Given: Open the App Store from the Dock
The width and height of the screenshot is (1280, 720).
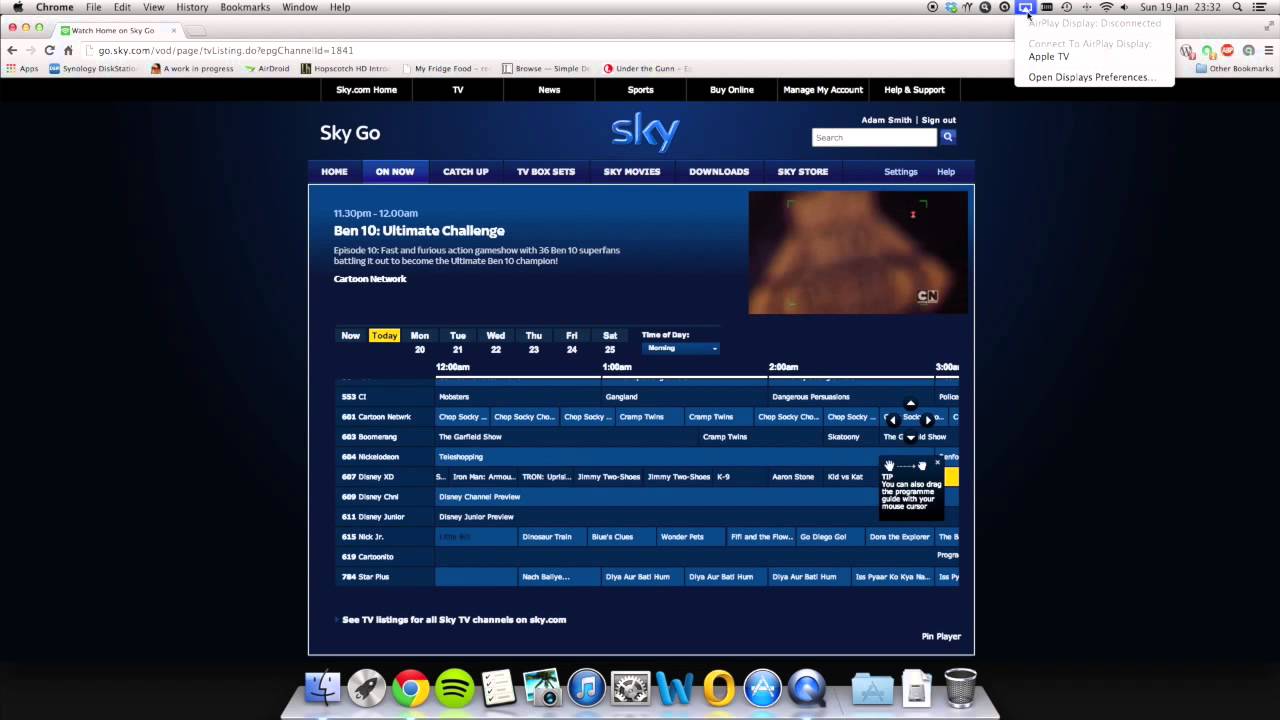Looking at the screenshot, I should (762, 688).
